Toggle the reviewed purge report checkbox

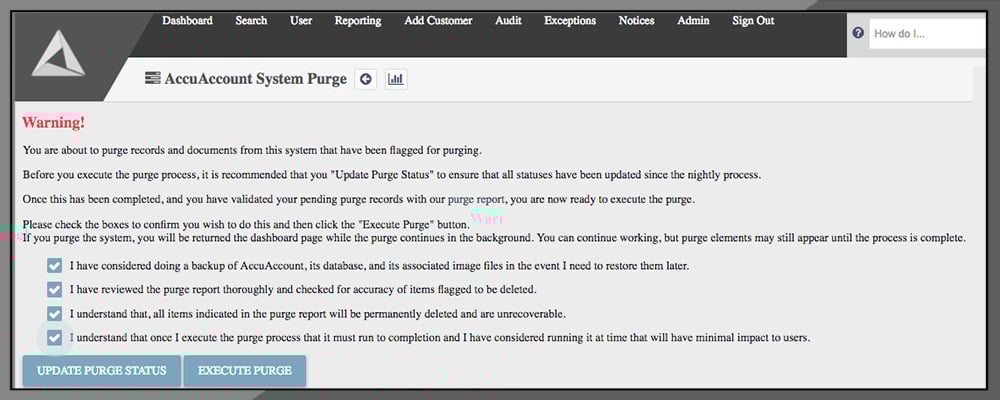[54, 290]
